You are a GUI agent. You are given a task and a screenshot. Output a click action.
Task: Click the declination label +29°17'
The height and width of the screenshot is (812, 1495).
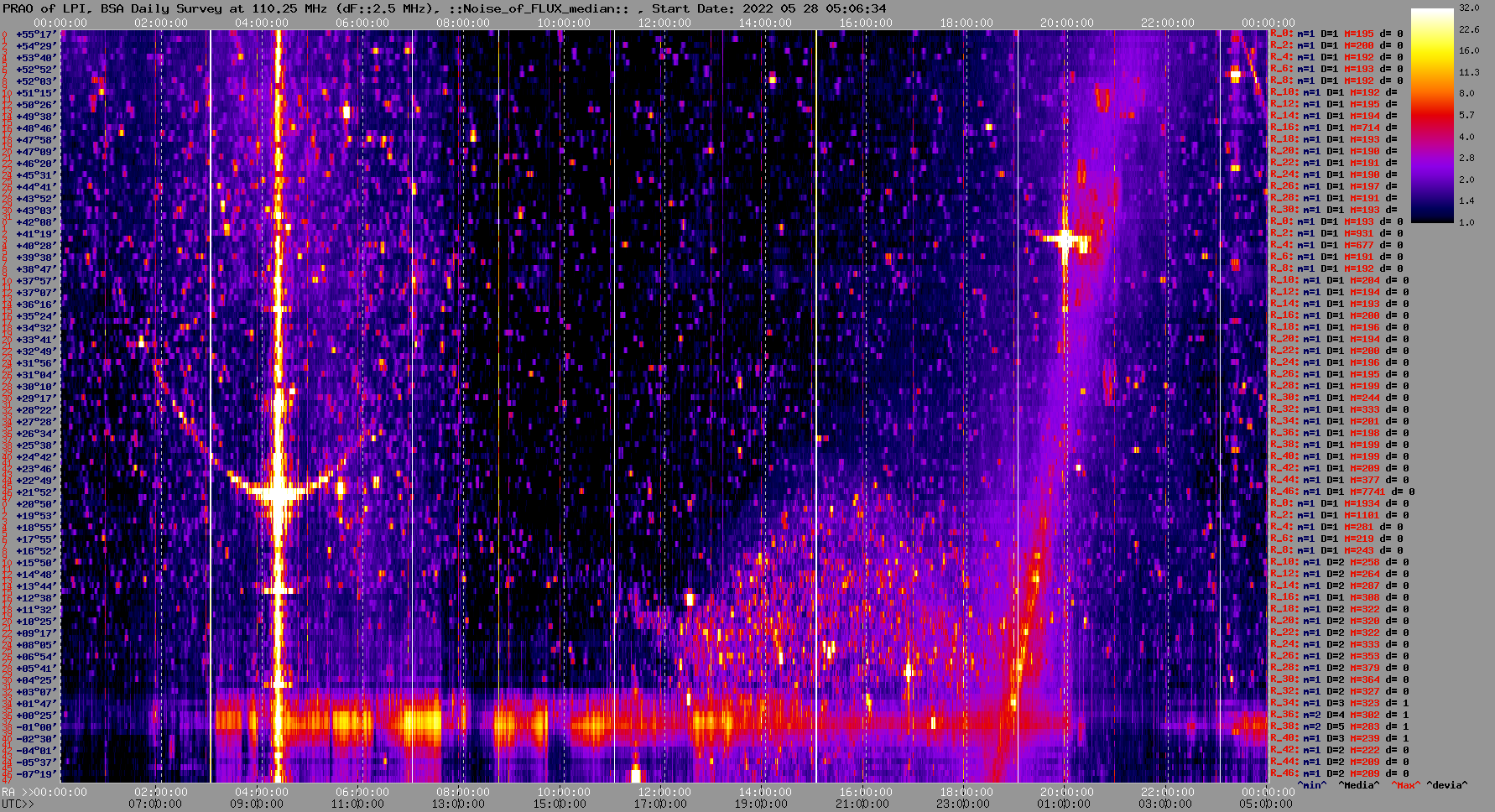[x=35, y=398]
